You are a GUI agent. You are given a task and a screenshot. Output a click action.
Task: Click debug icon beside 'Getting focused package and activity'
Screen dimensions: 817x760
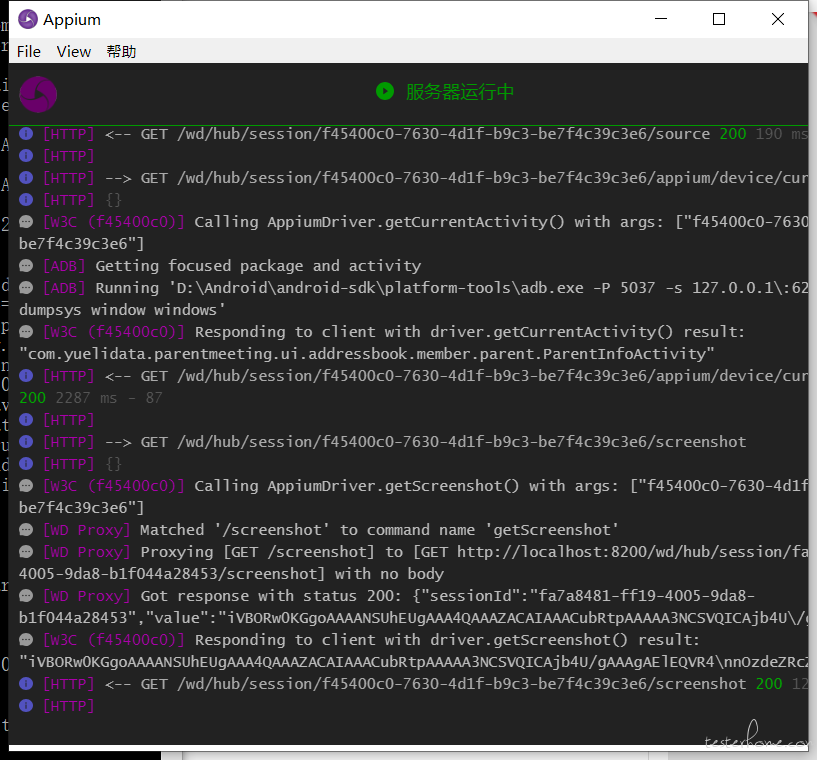coord(26,266)
